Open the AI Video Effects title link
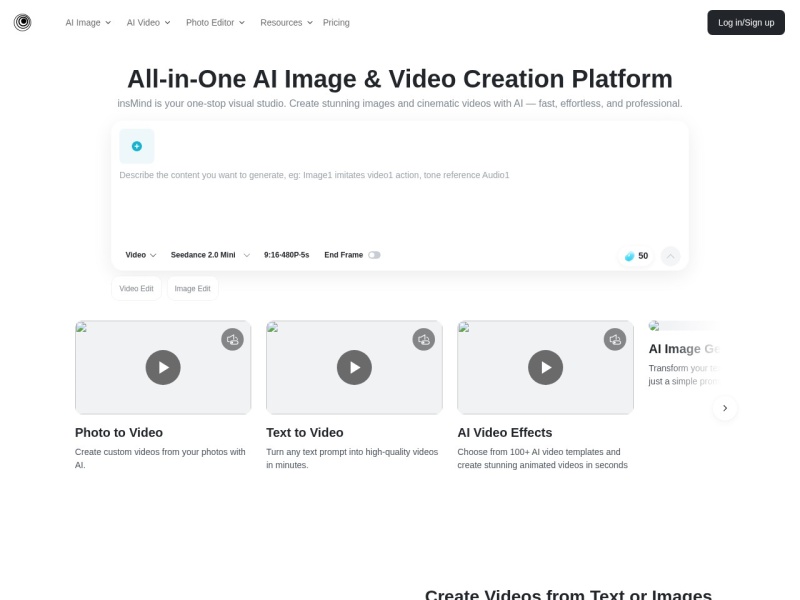The width and height of the screenshot is (800, 600). [505, 433]
